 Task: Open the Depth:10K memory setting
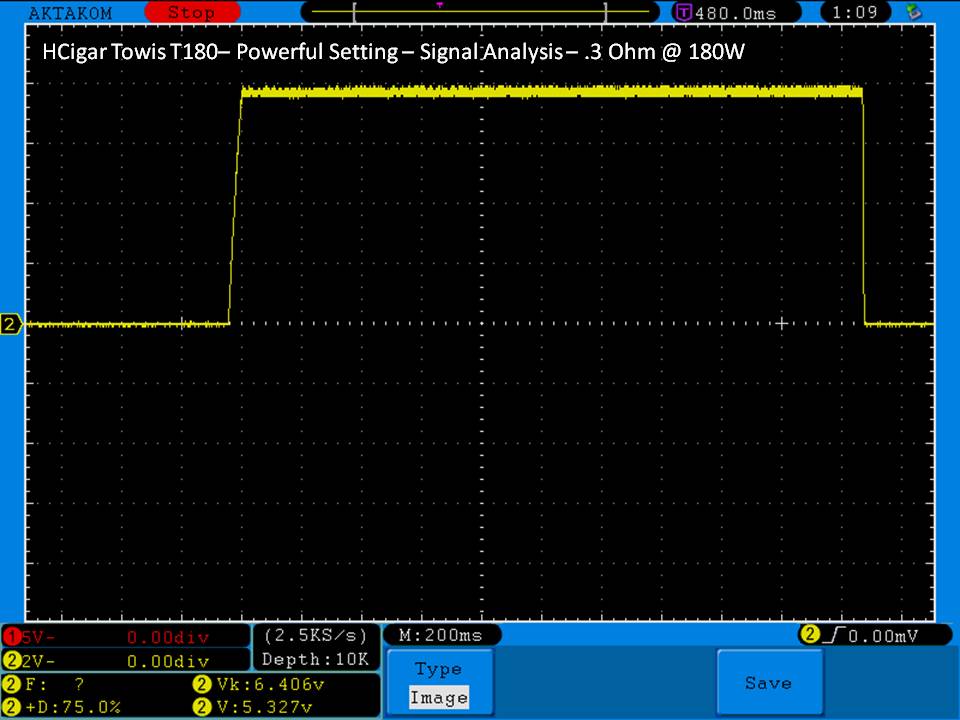coord(315,659)
